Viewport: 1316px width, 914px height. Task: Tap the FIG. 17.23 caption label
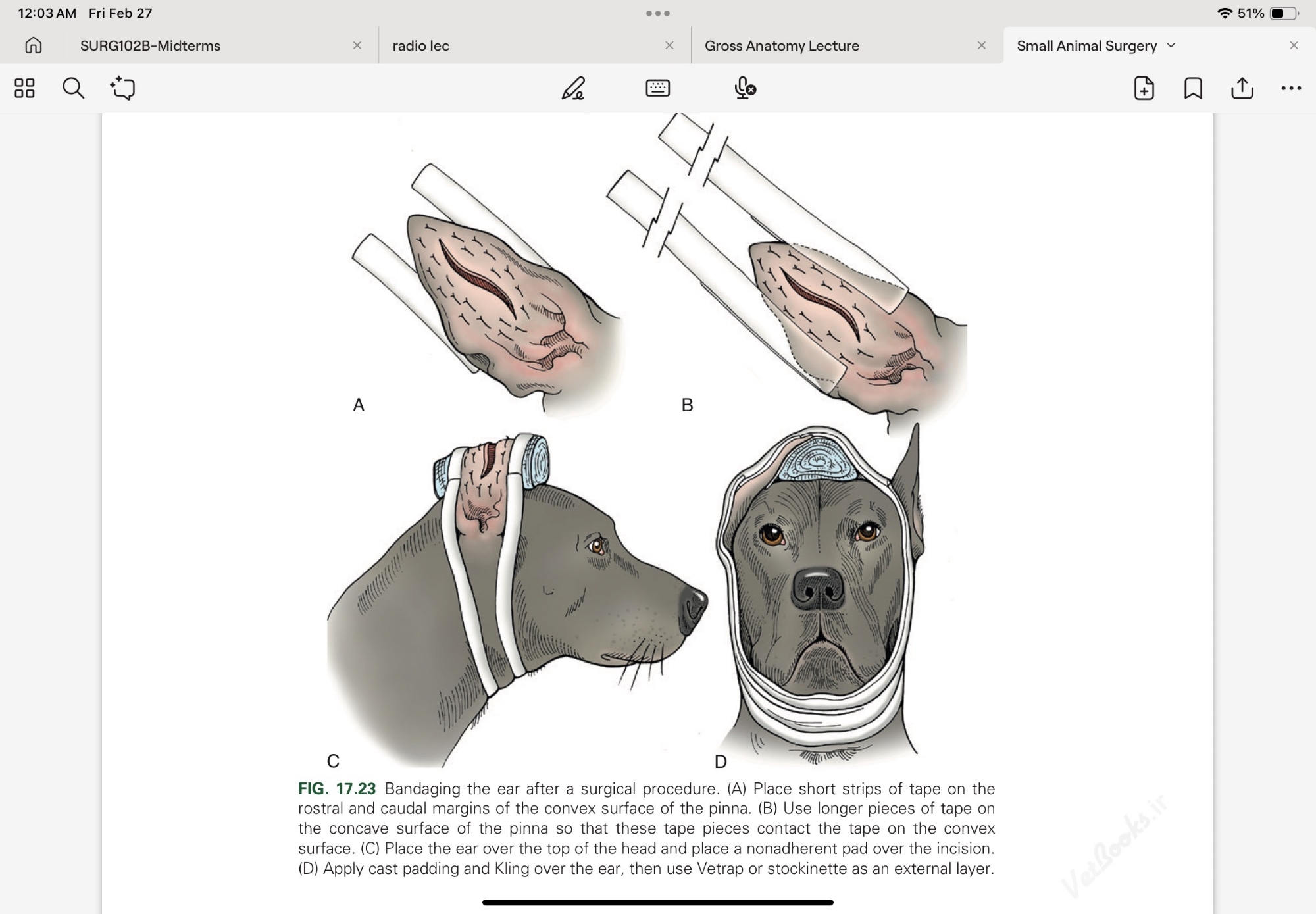point(337,788)
